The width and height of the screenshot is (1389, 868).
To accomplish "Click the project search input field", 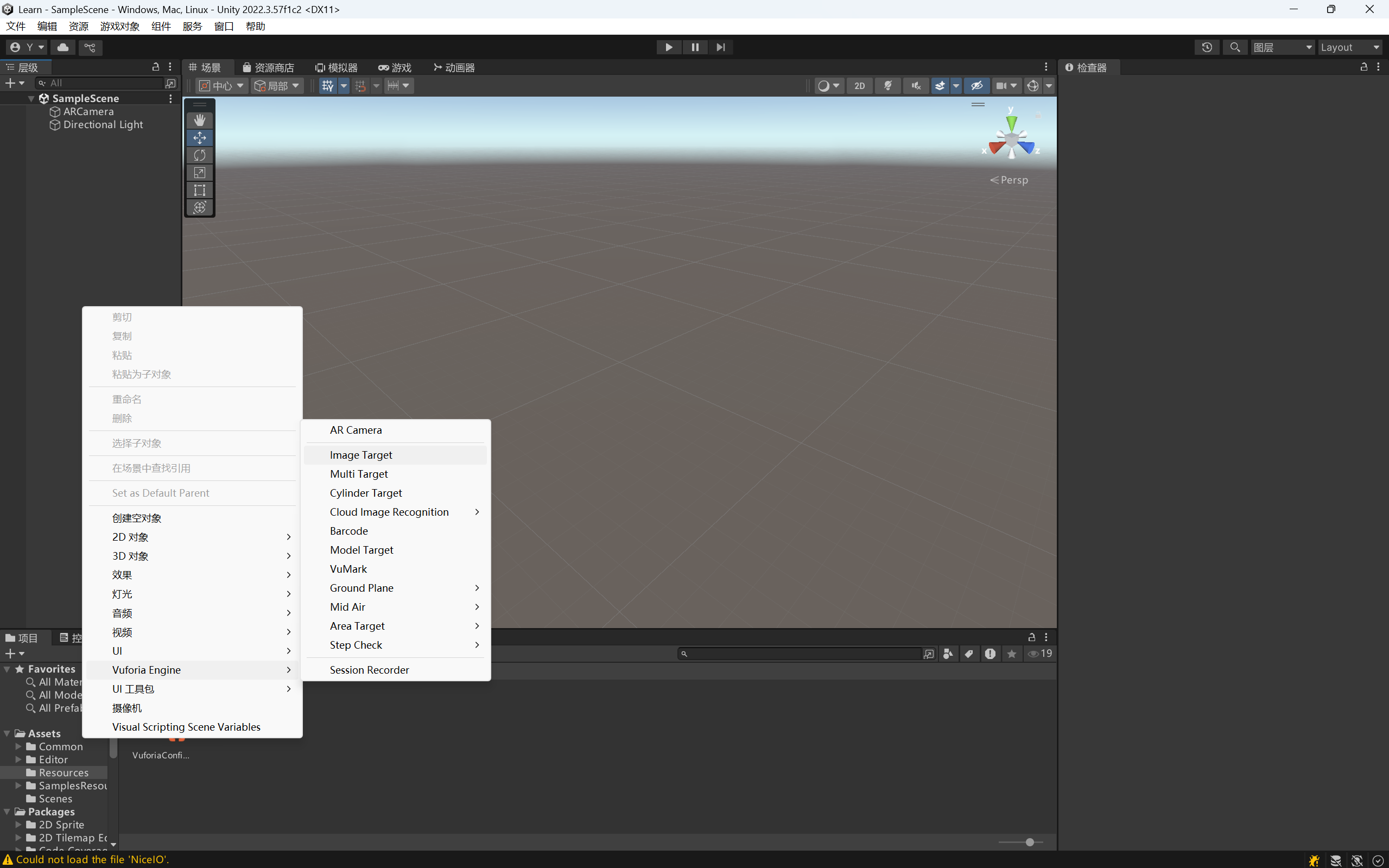I will pos(802,653).
